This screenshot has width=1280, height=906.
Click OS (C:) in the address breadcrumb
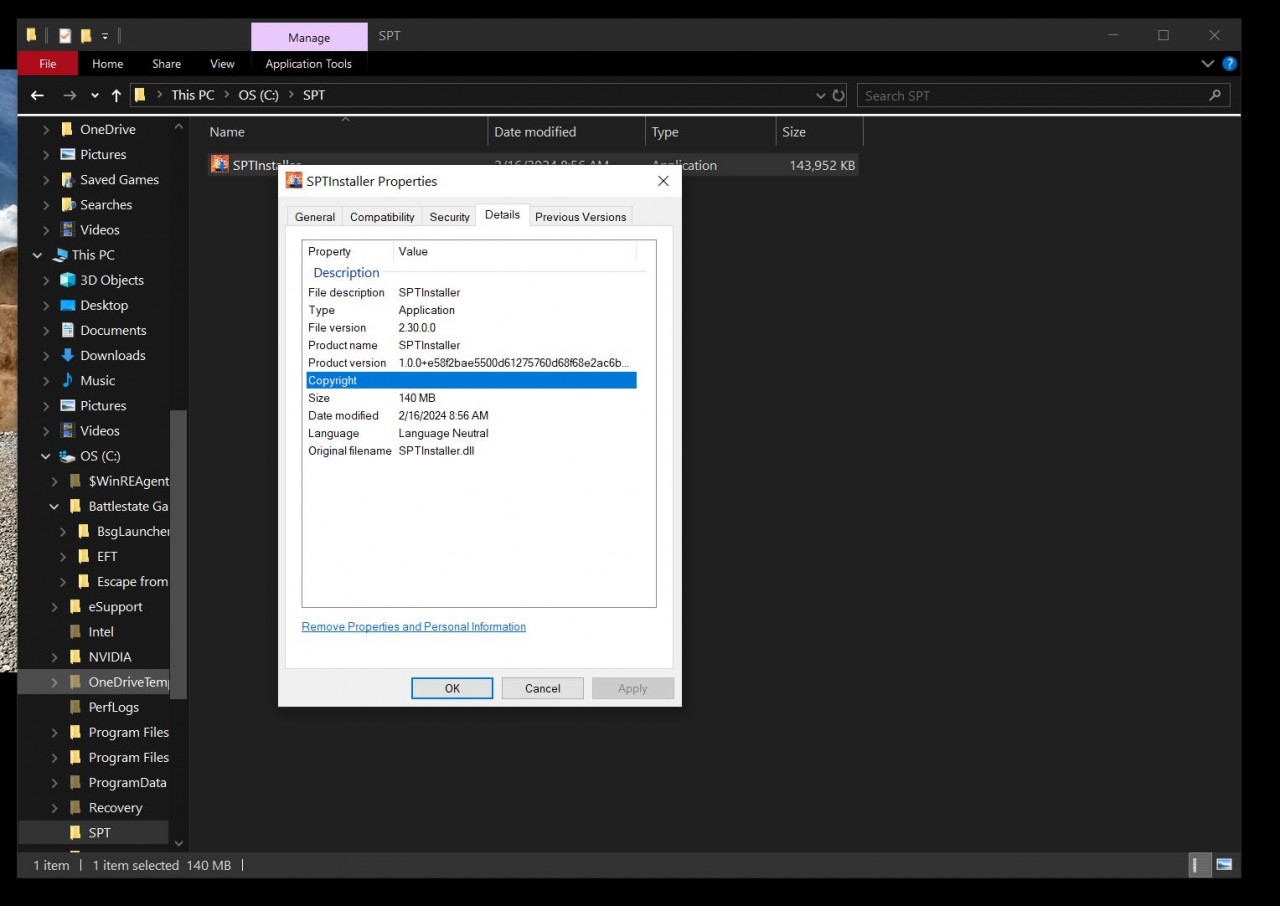[x=259, y=95]
